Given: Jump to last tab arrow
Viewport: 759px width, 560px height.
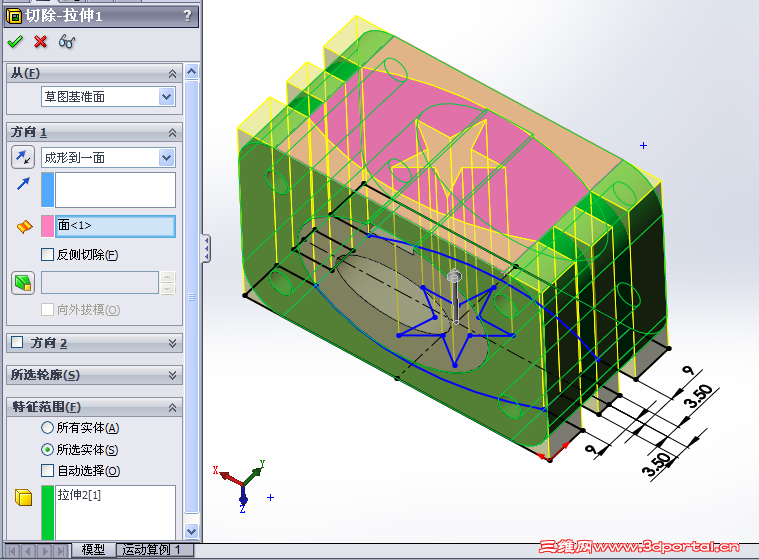Looking at the screenshot, I should click(61, 551).
